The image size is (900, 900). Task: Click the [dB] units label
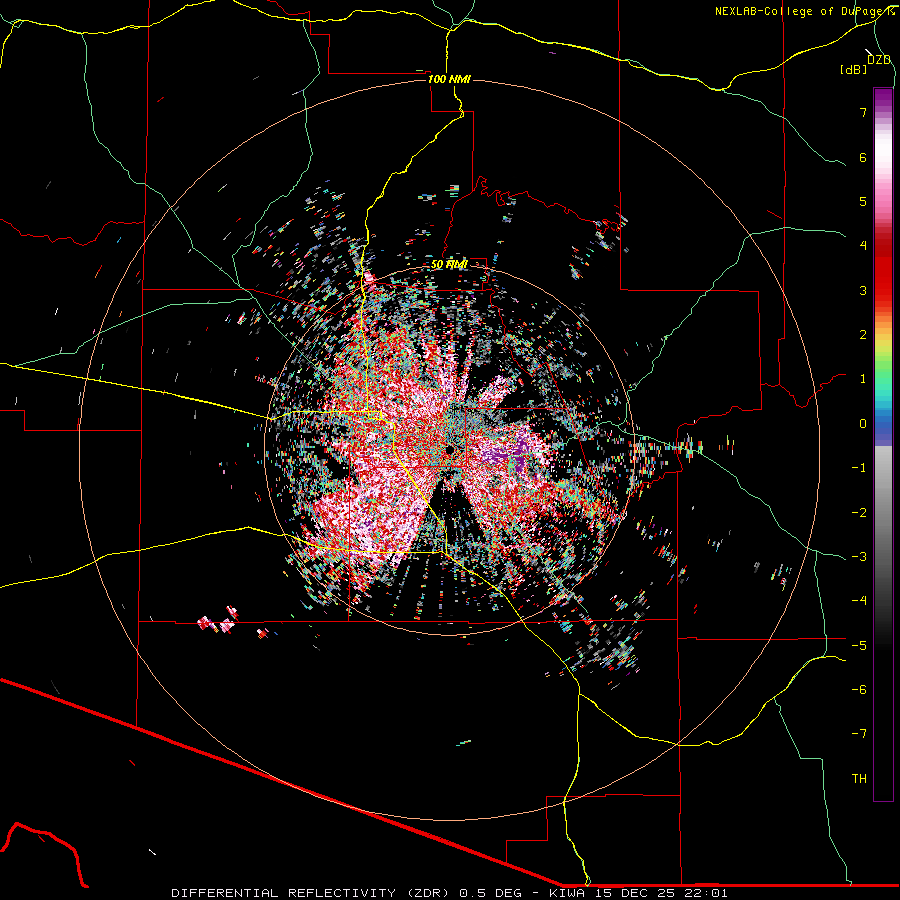(854, 69)
